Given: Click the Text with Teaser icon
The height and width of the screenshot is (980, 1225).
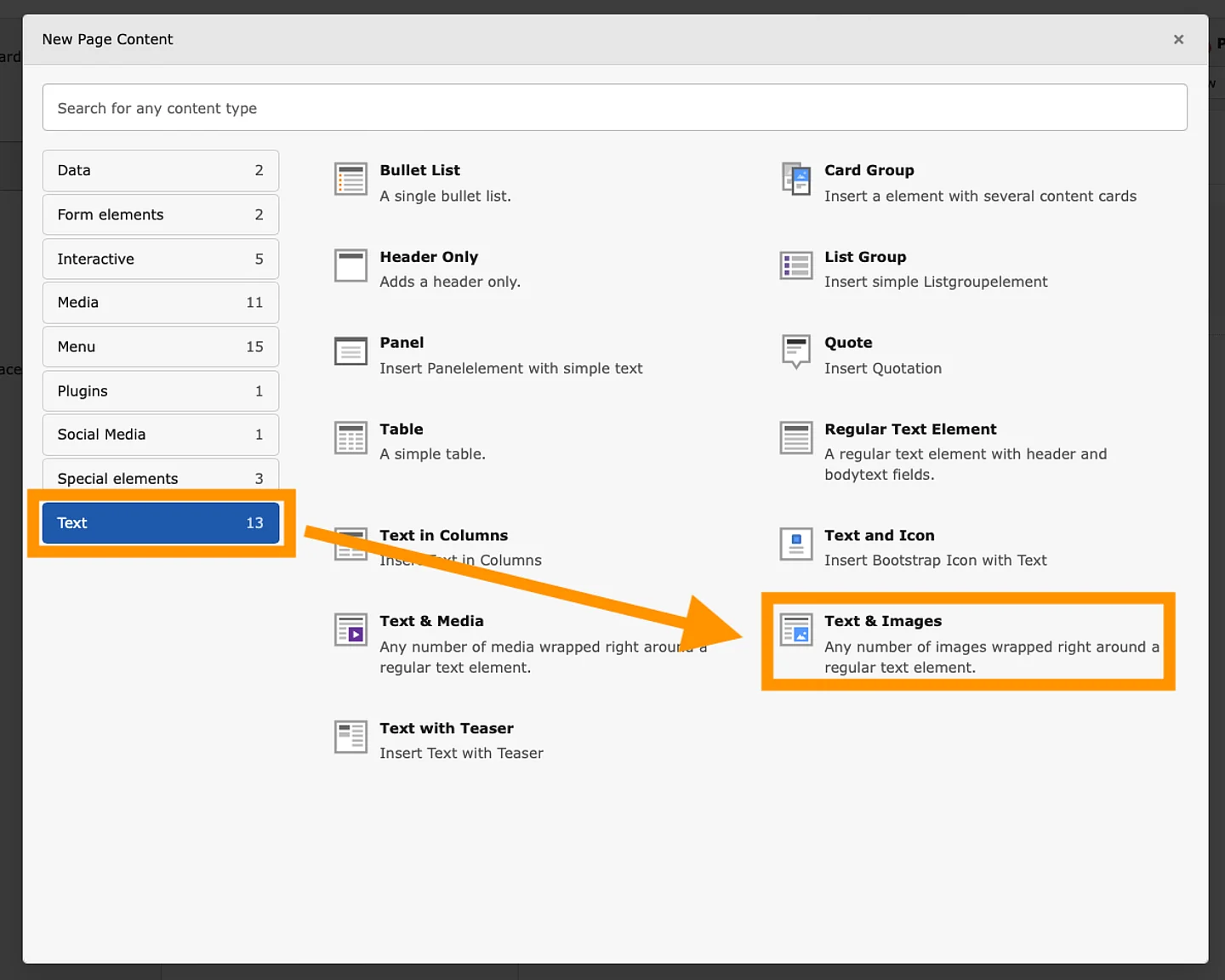Looking at the screenshot, I should coord(350,737).
